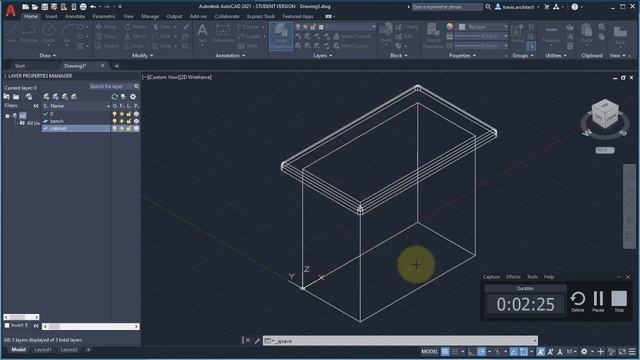Screen dimensions: 640x360
Task: Select the Text tool in Annotation panel
Action: point(202,33)
